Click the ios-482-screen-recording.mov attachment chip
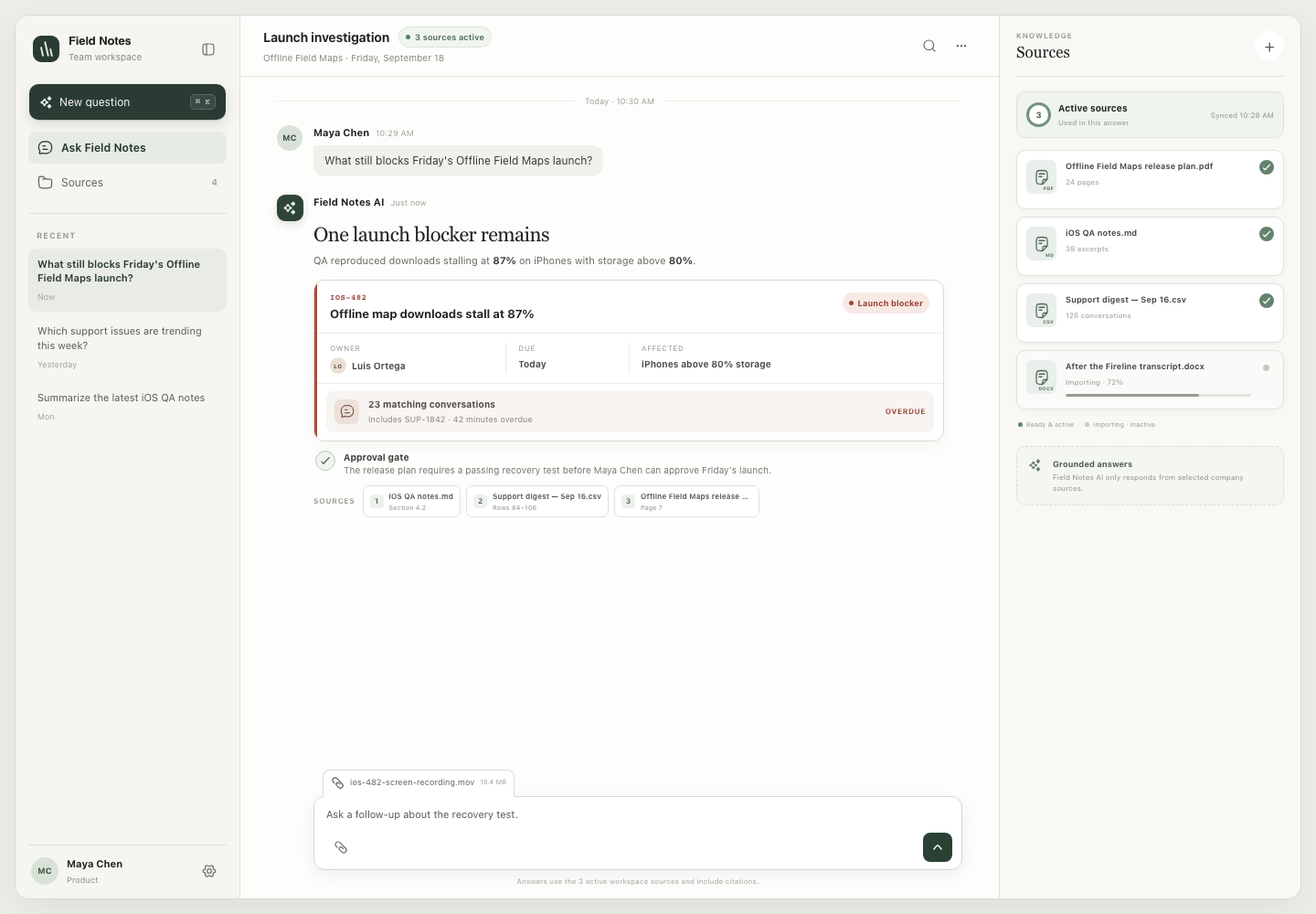Screen dimensions: 1316x914 point(419,782)
